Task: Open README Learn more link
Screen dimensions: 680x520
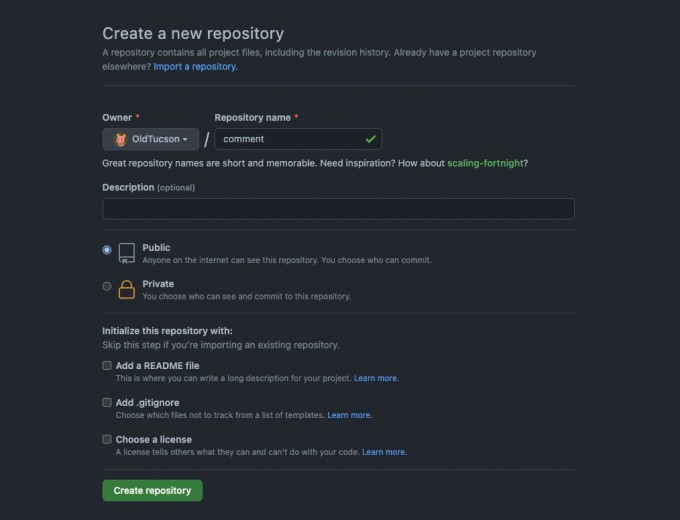Action: [x=376, y=378]
